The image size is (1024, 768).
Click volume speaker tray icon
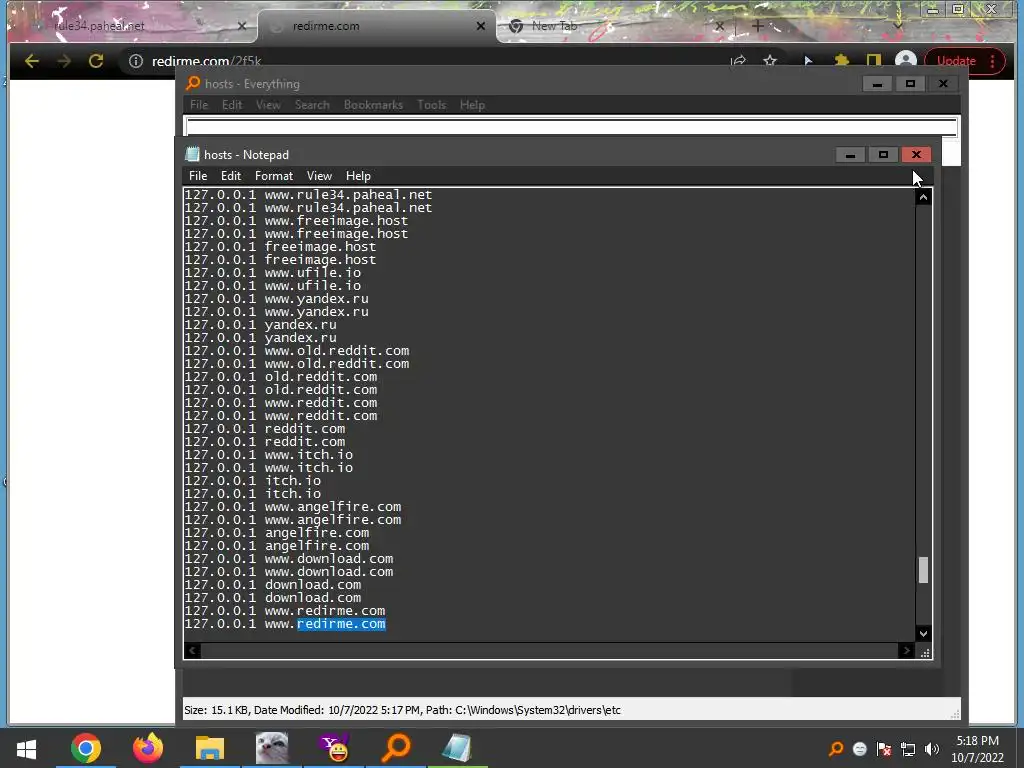pyautogui.click(x=932, y=749)
